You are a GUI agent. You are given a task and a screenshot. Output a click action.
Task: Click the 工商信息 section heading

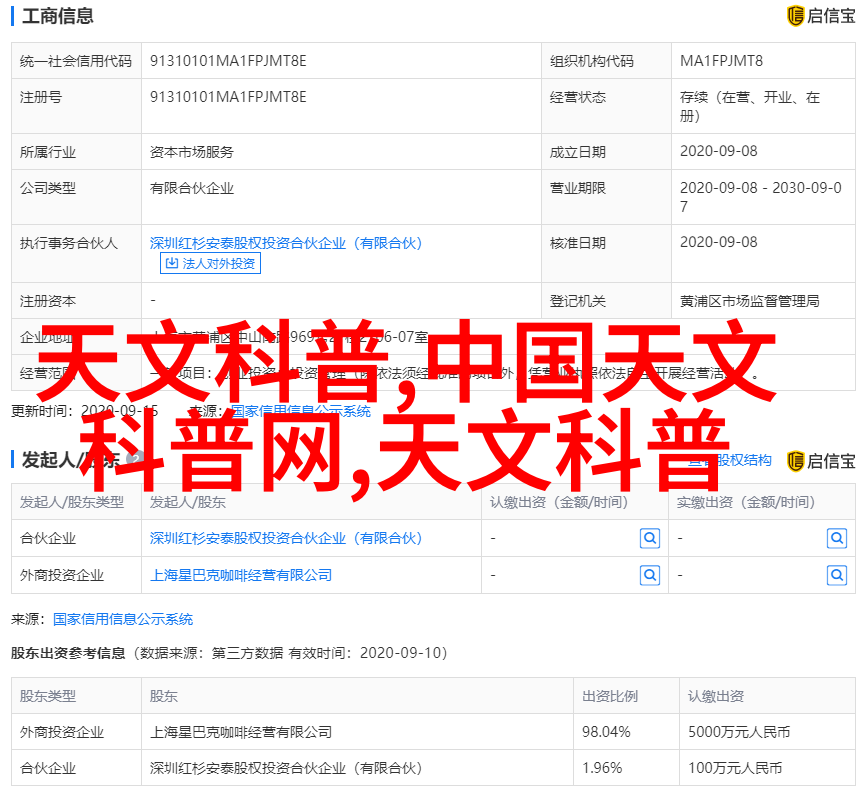coord(58,16)
